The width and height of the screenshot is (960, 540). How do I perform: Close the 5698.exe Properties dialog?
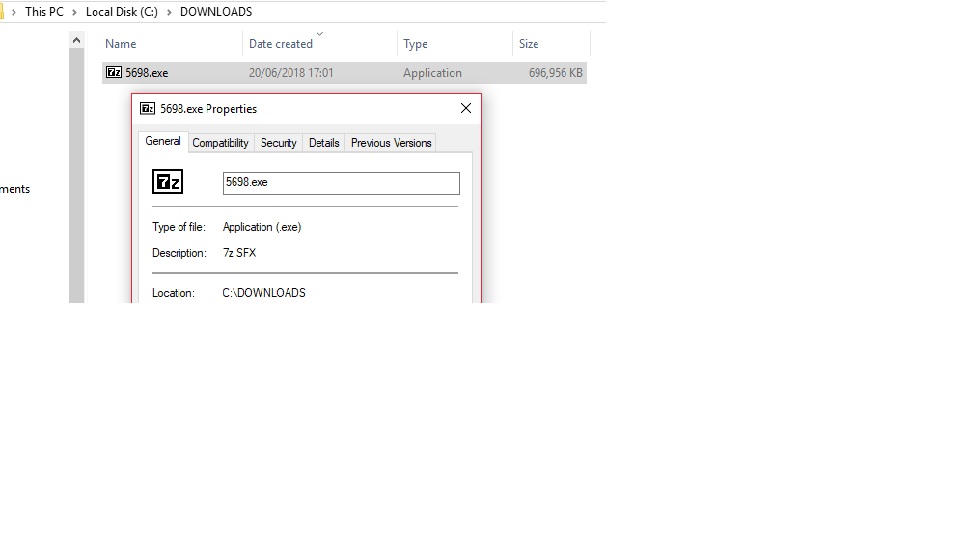(x=465, y=109)
